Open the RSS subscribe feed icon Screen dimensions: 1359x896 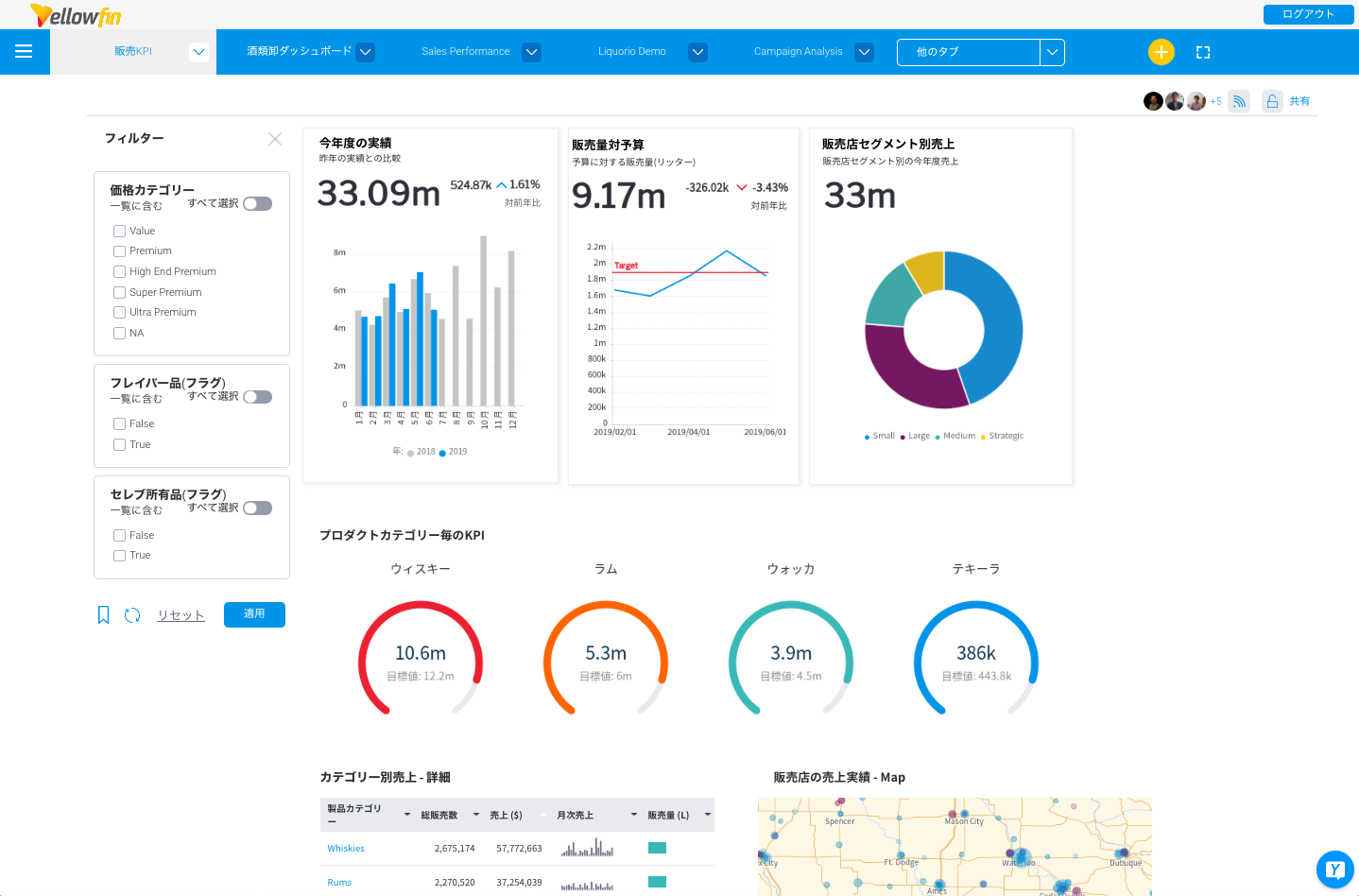click(x=1238, y=101)
